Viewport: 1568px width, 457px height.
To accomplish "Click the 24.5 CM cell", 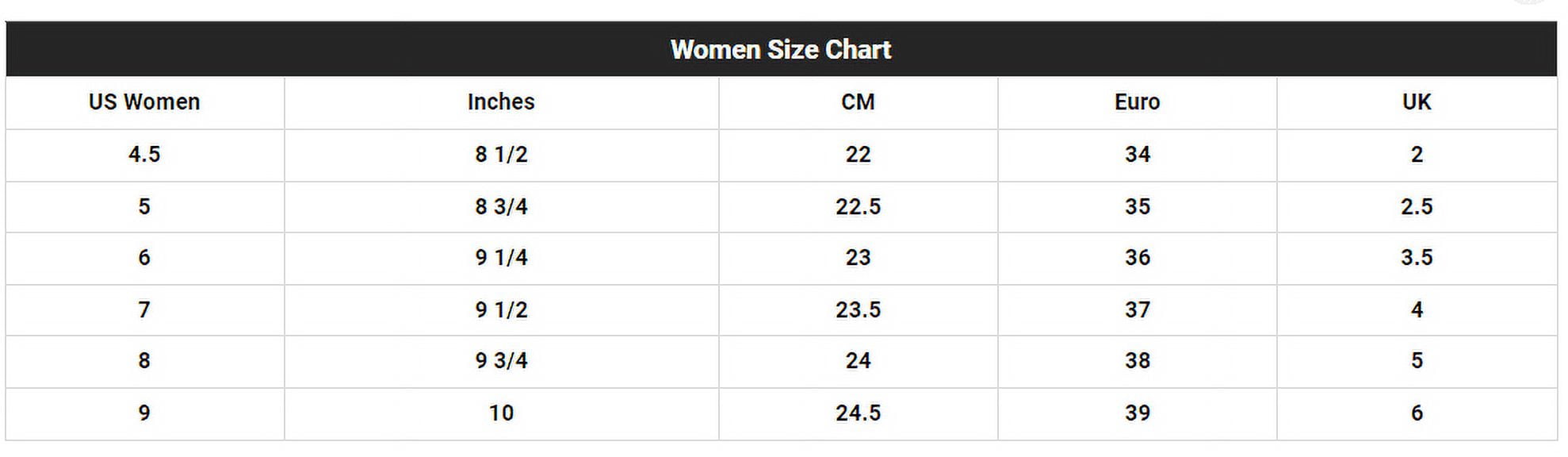I will [x=858, y=413].
